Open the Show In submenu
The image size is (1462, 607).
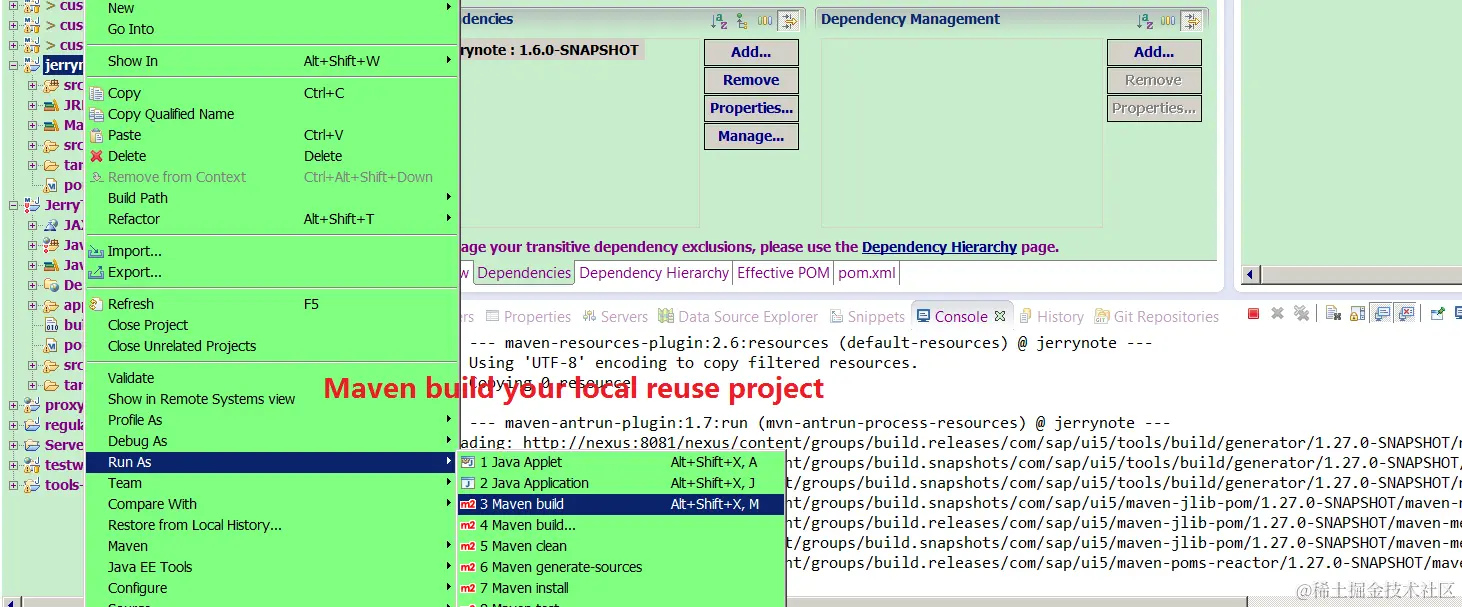tap(272, 61)
